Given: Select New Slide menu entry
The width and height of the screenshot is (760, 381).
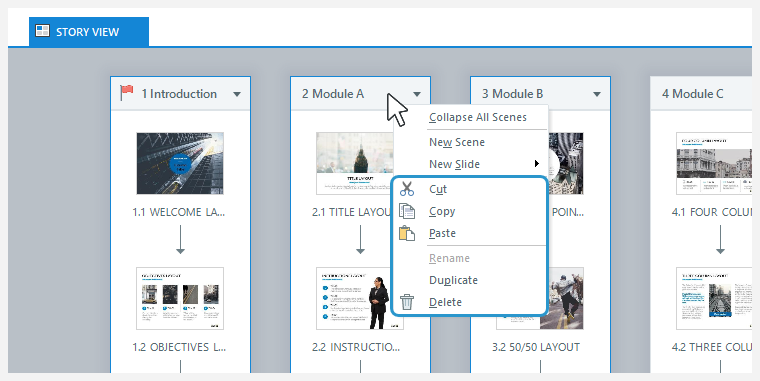Looking at the screenshot, I should (x=454, y=164).
